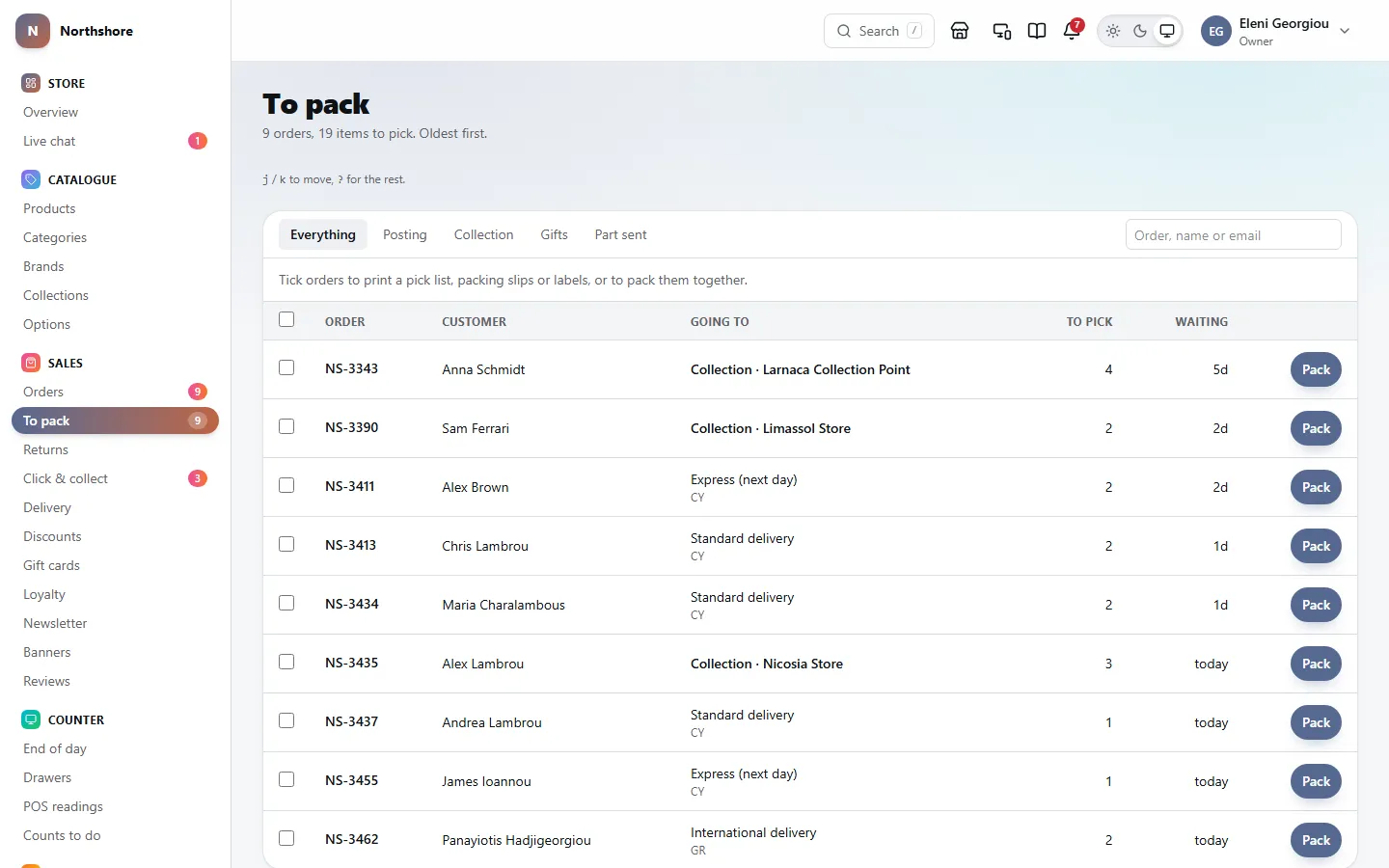This screenshot has height=868, width=1389.
Task: Switch to the Gifts tab
Action: 554,234
